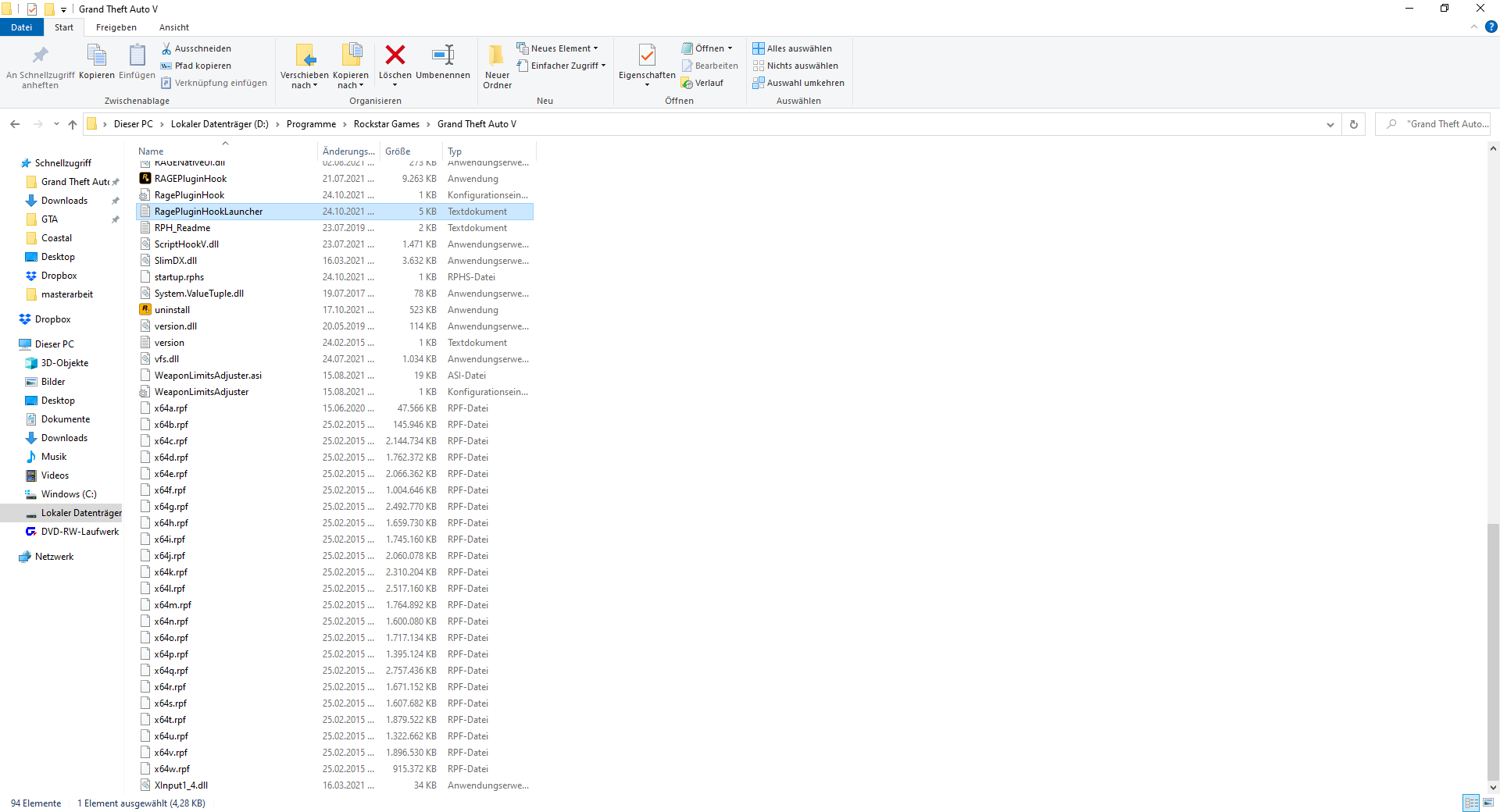1500x812 pixels.
Task: Go up one folder level arrow
Action: tap(73, 124)
